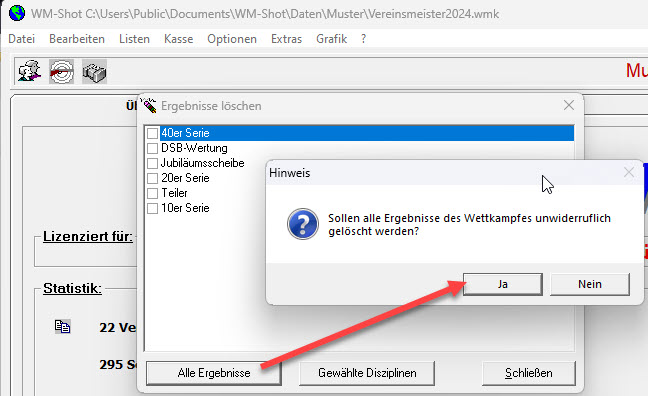This screenshot has height=396, width=648.
Task: Close the Ergebnisse löschen dialog with X
Action: [x=569, y=105]
